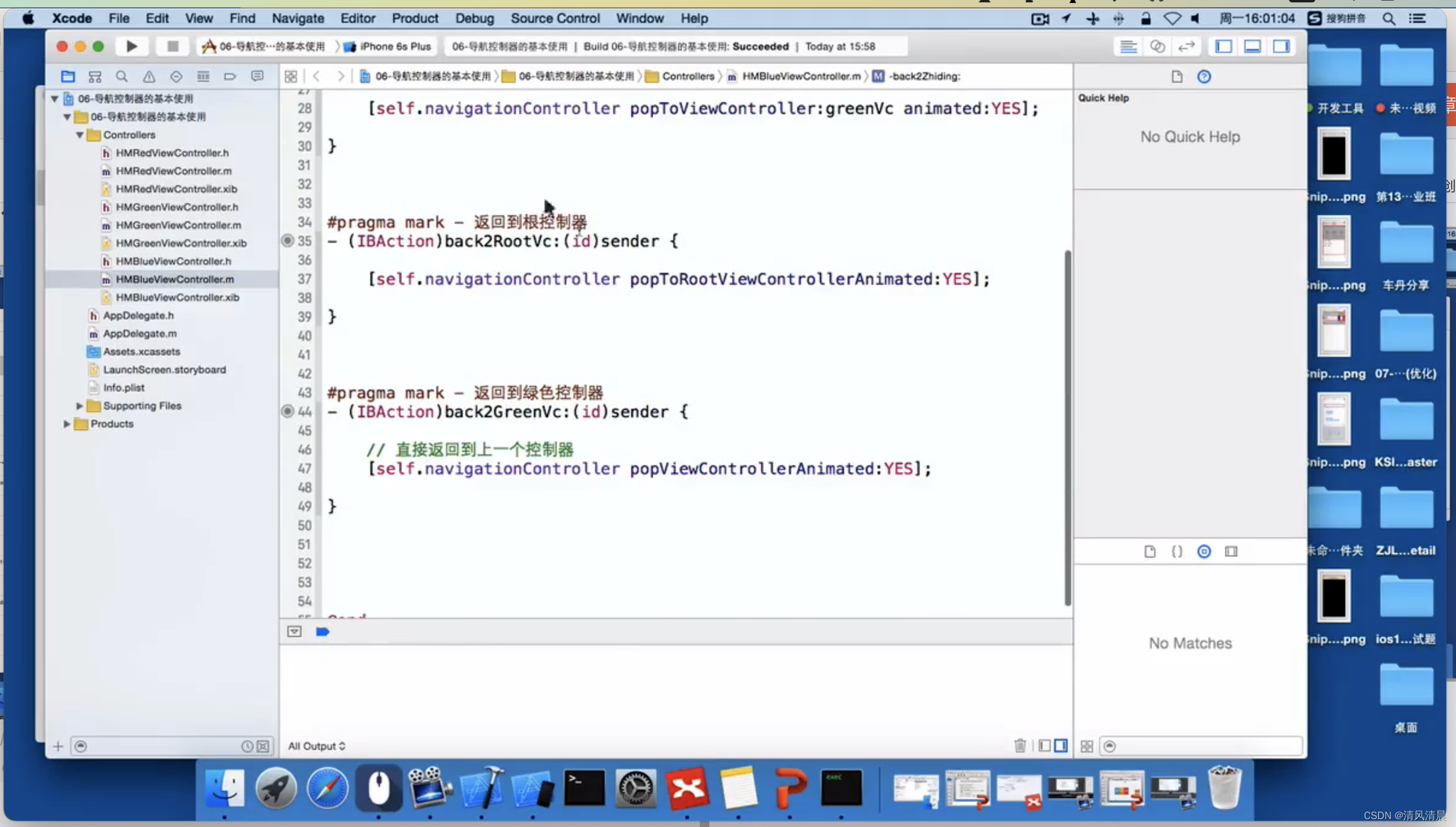
Task: Click the Run button to build project
Action: coord(131,46)
